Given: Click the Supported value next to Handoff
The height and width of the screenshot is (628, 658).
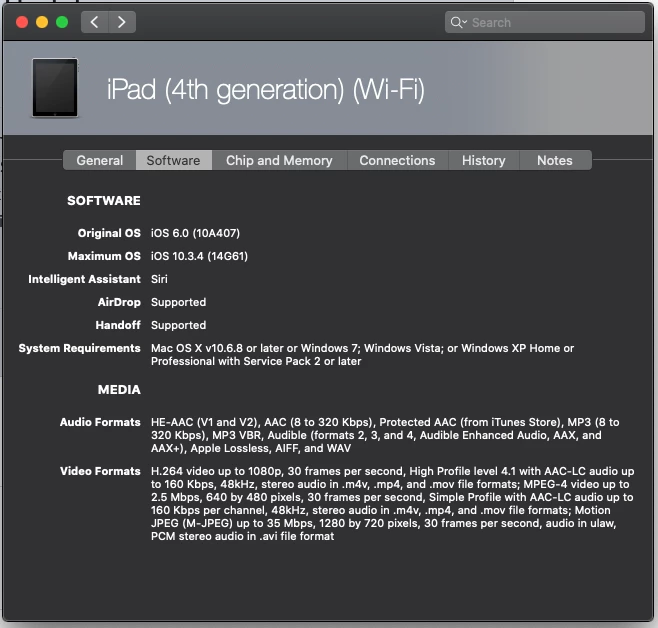Looking at the screenshot, I should [178, 326].
